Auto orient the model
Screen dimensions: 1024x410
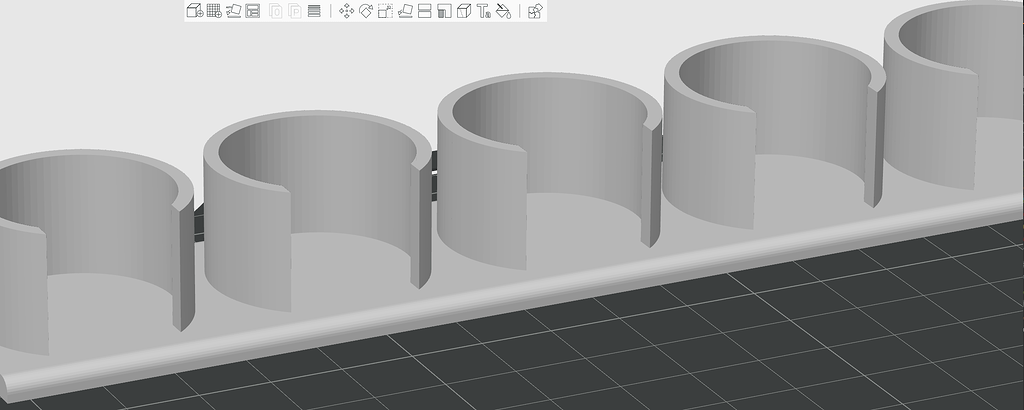pyautogui.click(x=233, y=11)
